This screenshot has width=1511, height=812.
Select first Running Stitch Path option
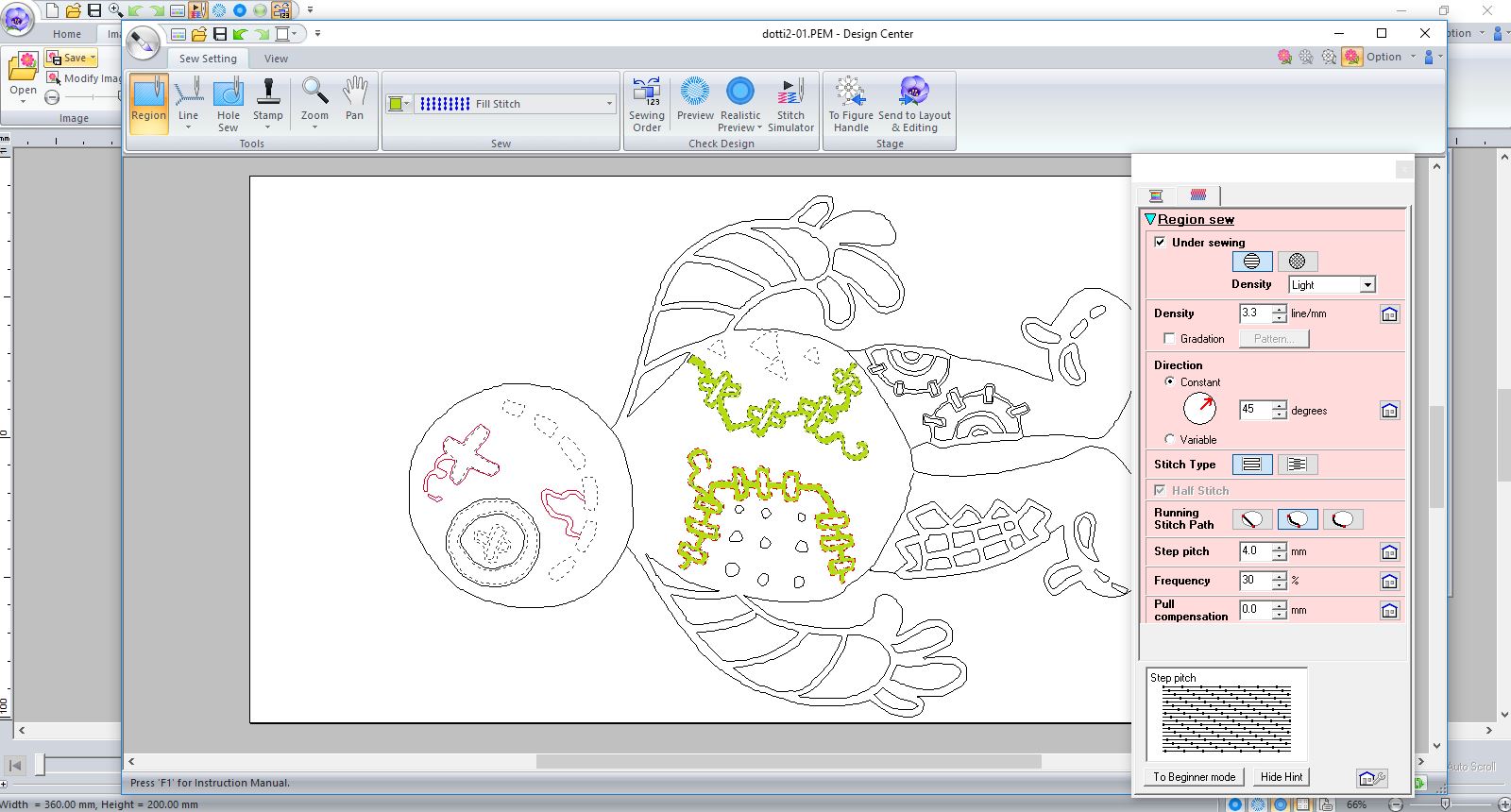point(1252,519)
